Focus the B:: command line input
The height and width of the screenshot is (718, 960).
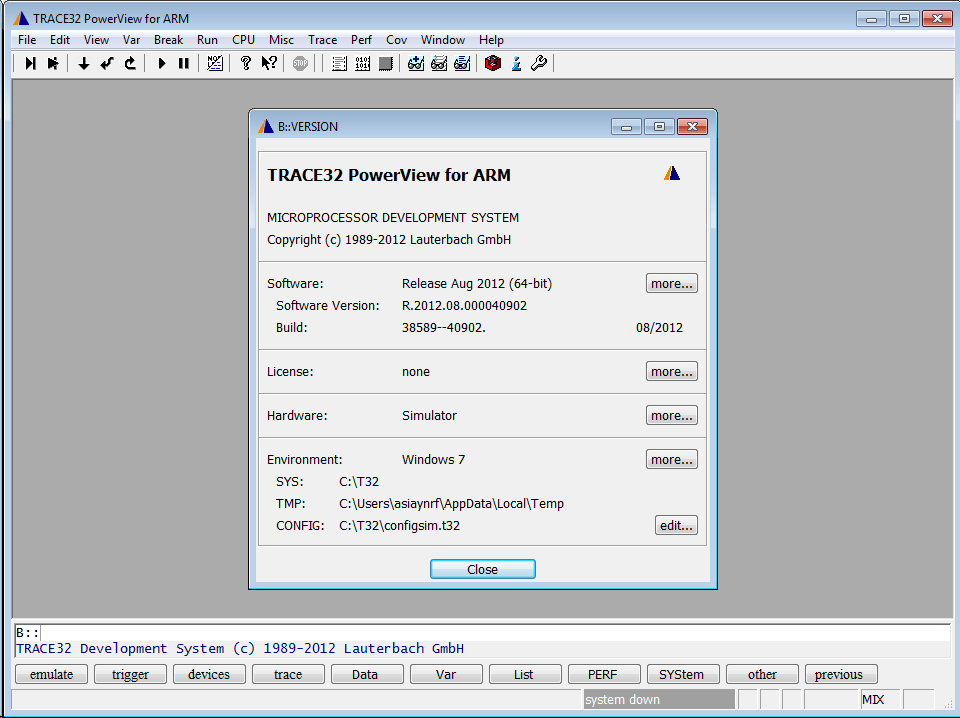click(x=482, y=633)
